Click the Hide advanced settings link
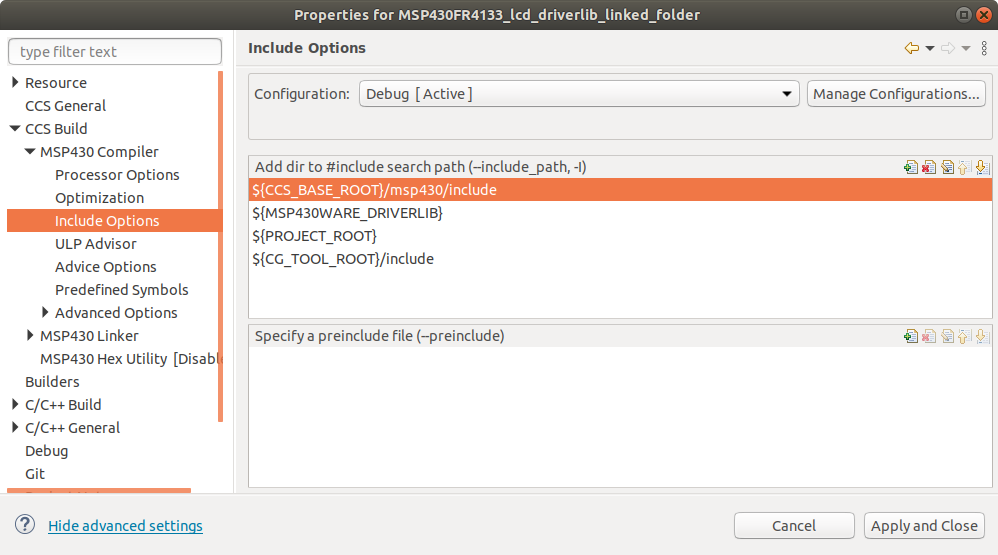 click(x=125, y=526)
